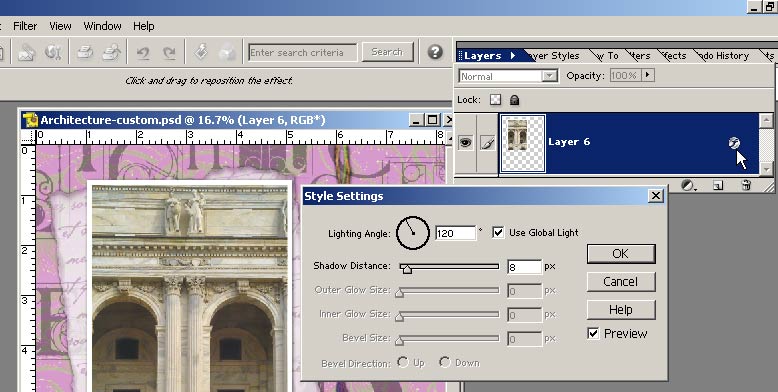Click the Outer Glow Size slider
Viewport: 778px width, 392px height.
[x=449, y=290]
